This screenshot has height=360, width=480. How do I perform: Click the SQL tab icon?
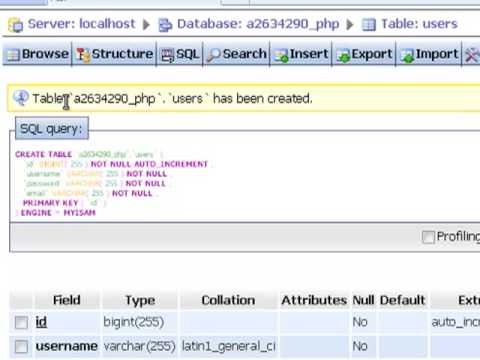click(x=167, y=55)
